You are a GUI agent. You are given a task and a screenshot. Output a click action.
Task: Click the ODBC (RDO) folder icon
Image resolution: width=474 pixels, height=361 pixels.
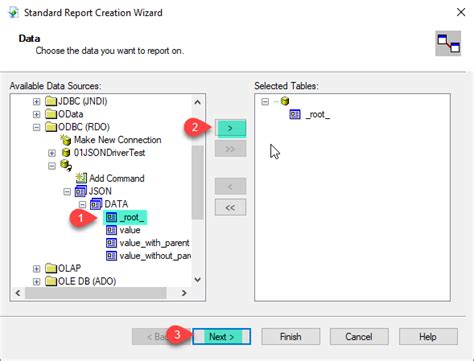coord(51,127)
